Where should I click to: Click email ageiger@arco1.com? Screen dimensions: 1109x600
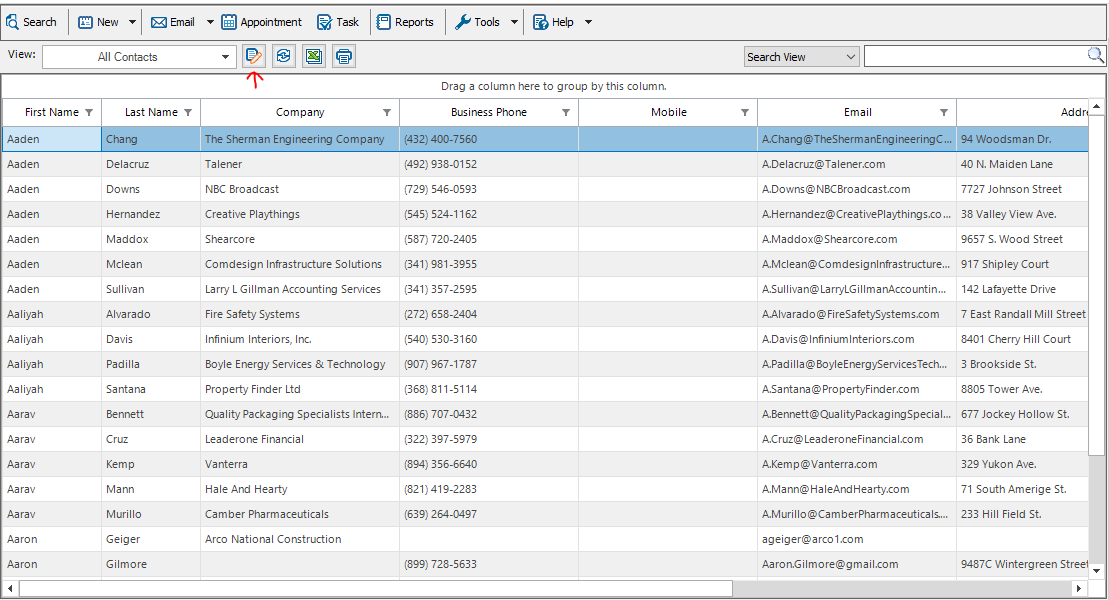(x=857, y=539)
